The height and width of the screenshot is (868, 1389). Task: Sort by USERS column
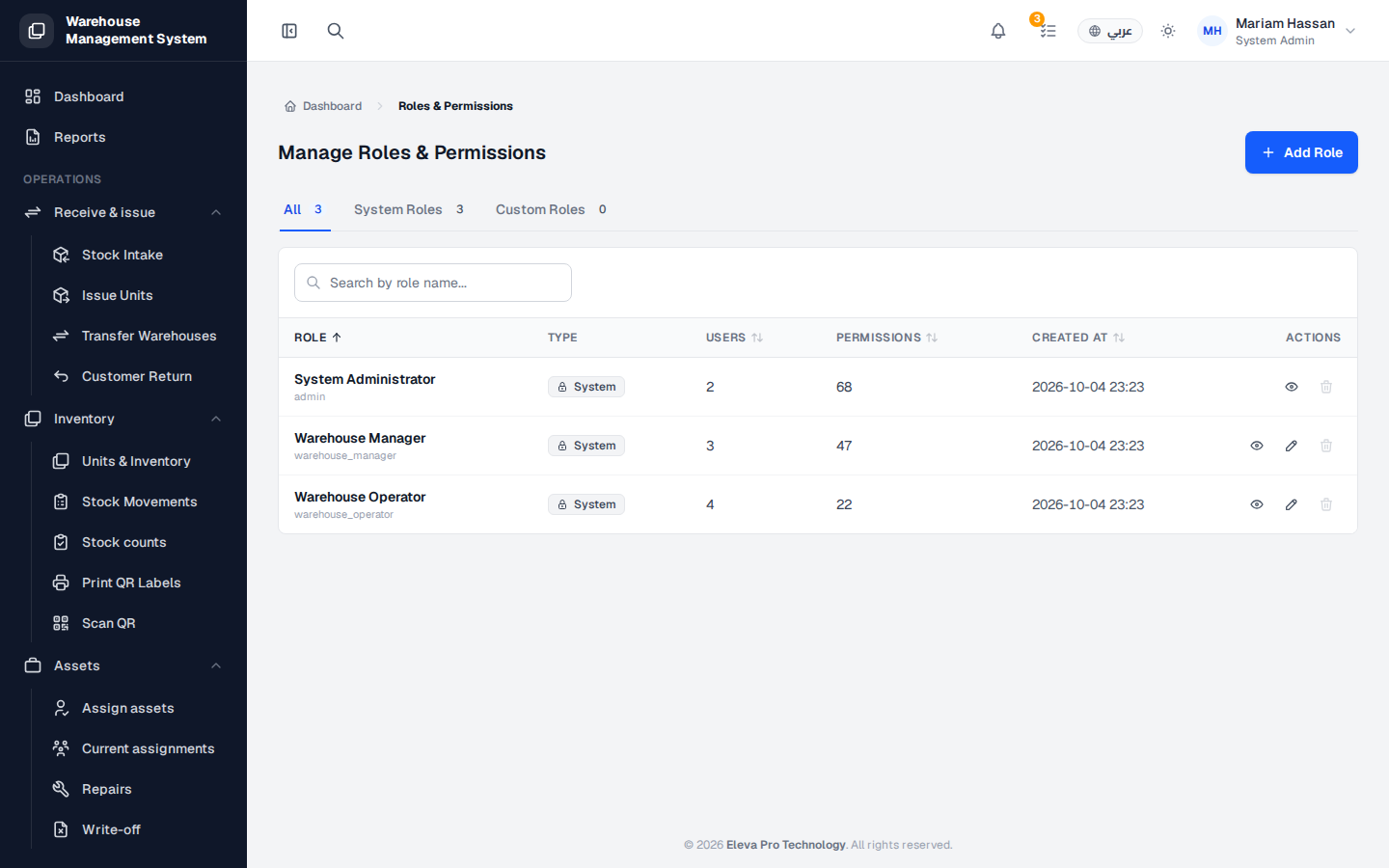(734, 338)
